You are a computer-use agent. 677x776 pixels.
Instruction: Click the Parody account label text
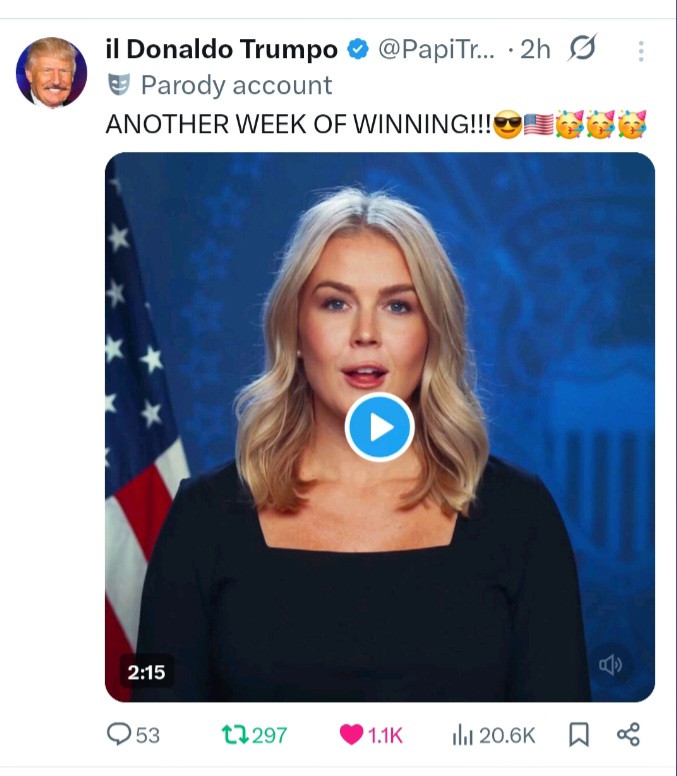tap(236, 85)
